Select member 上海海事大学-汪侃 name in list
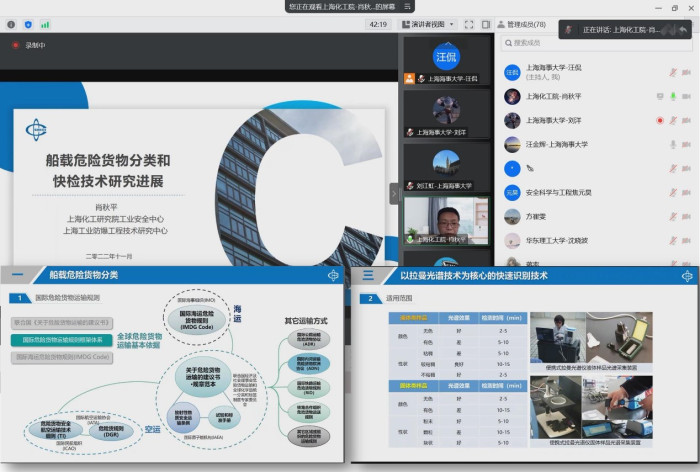 [554, 68]
